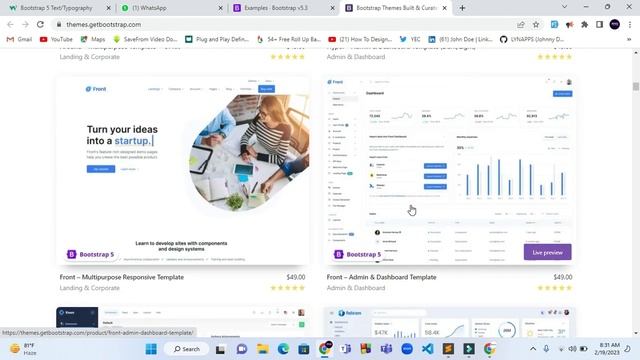
Task: Show more bookmarks with overflow chevron
Action: [x=629, y=40]
